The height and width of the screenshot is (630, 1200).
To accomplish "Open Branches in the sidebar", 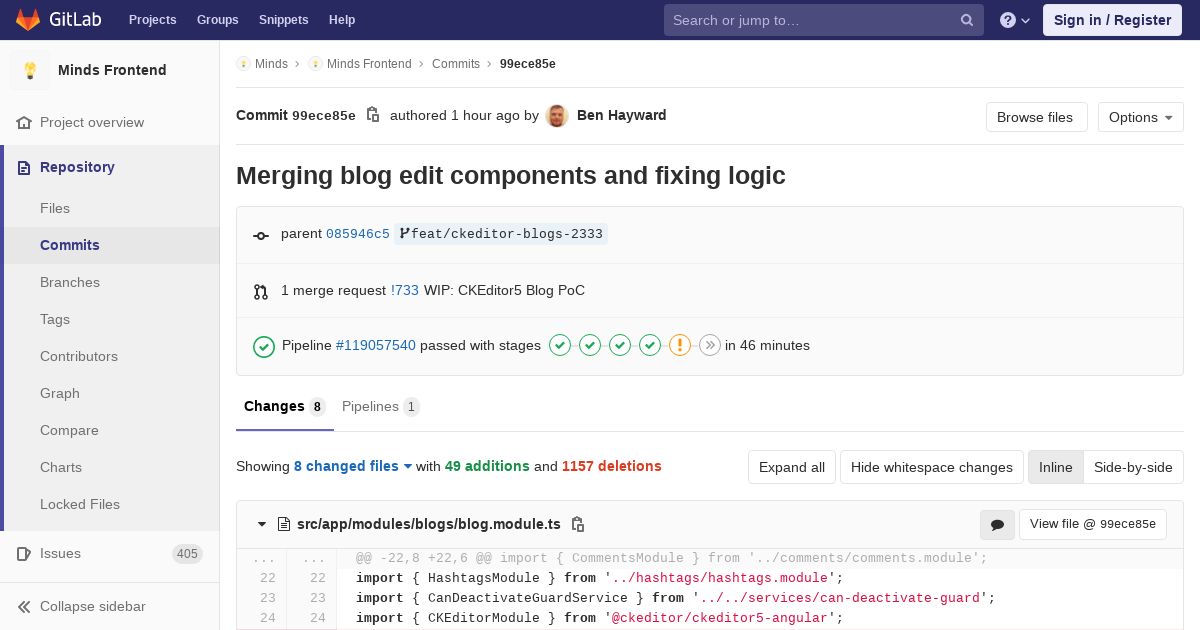I will (x=70, y=282).
